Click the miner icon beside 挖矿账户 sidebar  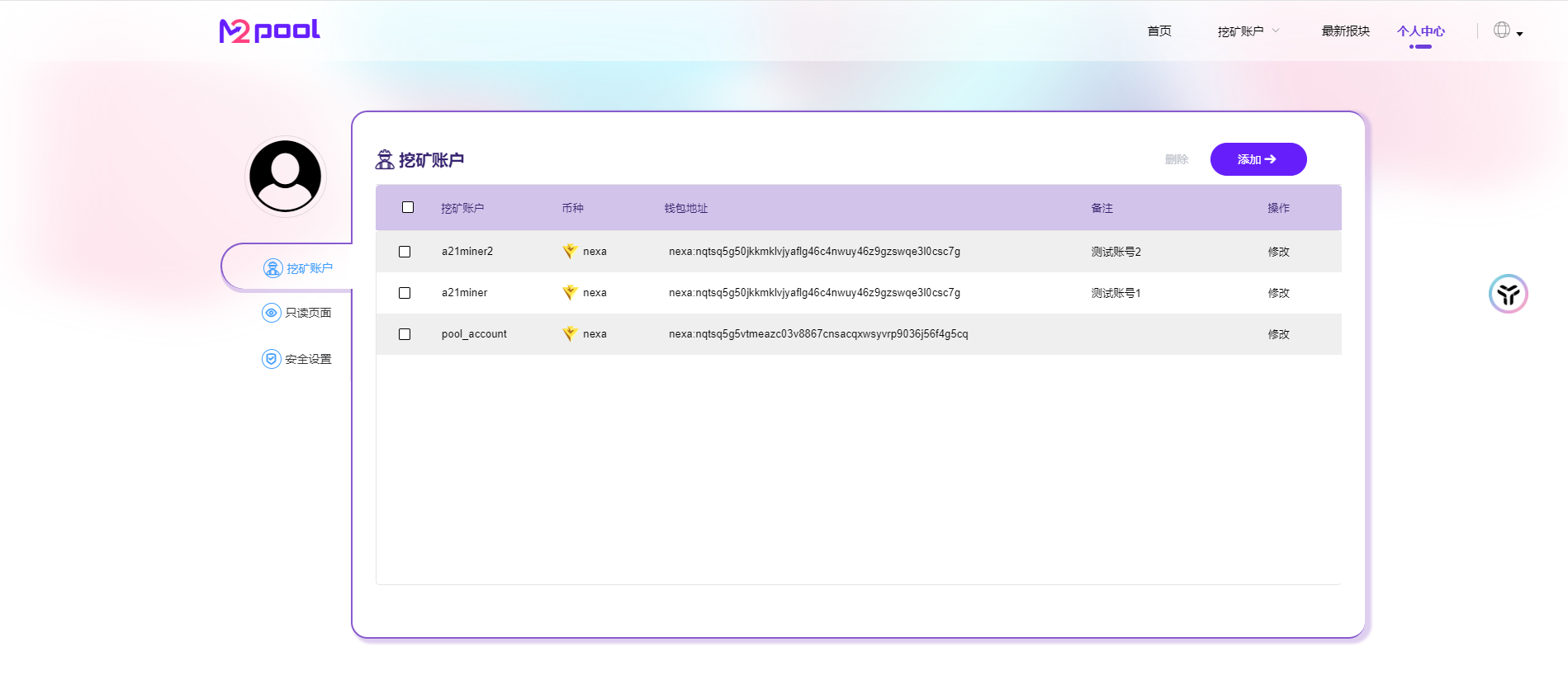(272, 268)
